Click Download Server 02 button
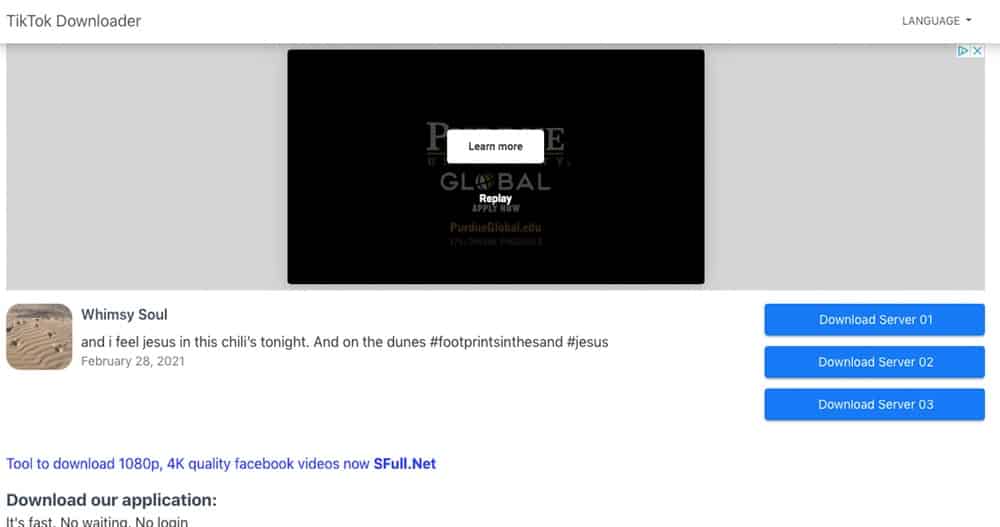This screenshot has height=527, width=1000. click(x=874, y=362)
